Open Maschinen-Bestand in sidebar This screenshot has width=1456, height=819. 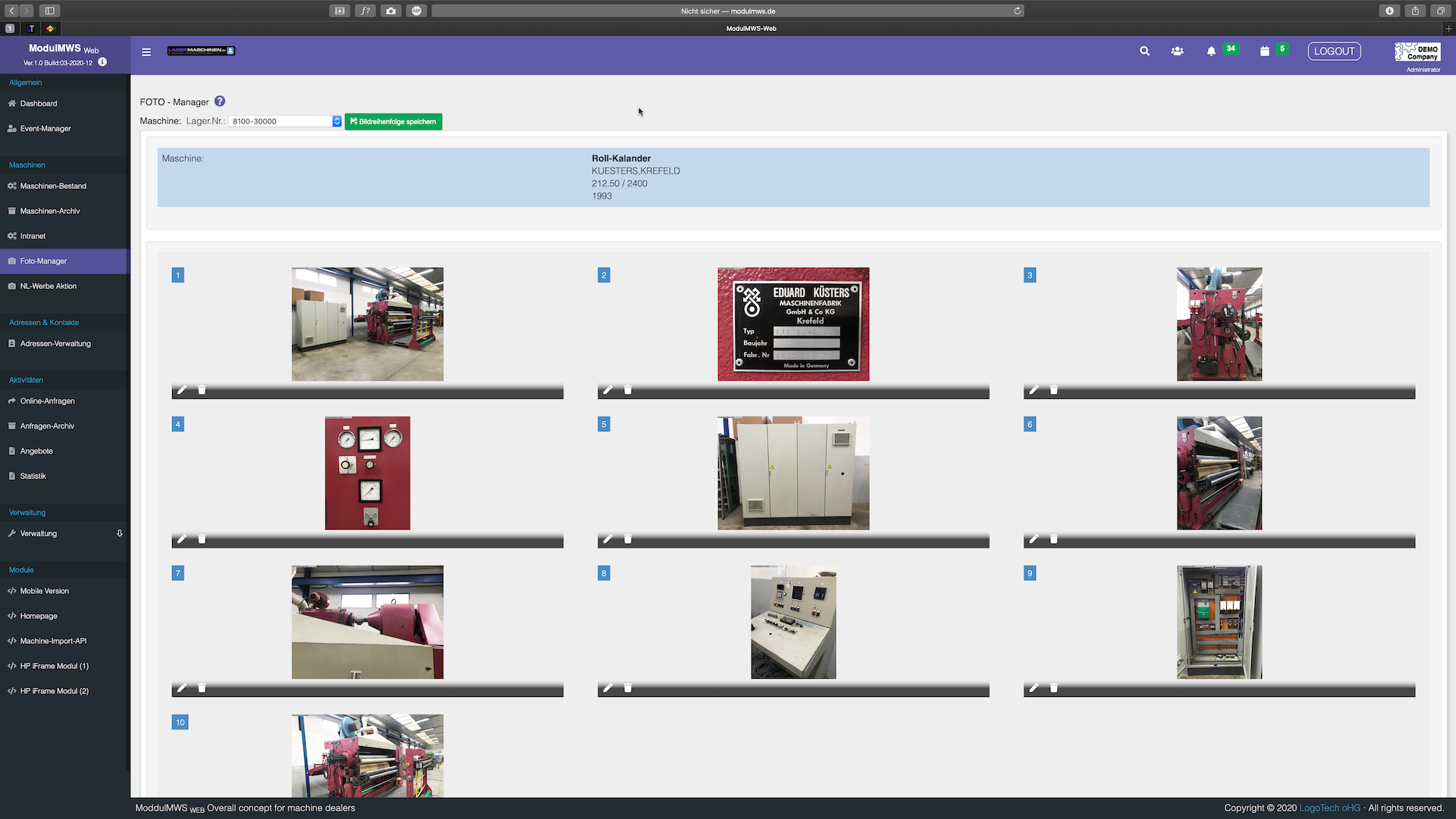click(x=53, y=187)
